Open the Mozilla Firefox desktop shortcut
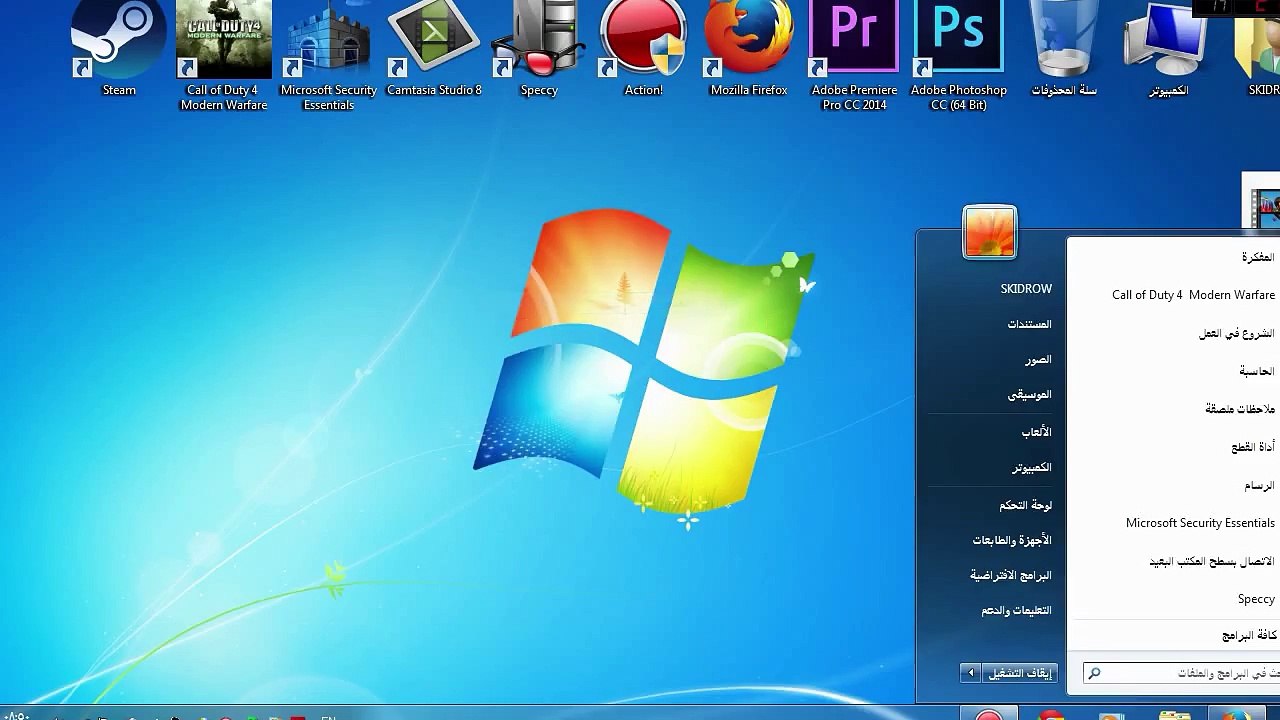Image resolution: width=1280 pixels, height=720 pixels. click(x=749, y=48)
